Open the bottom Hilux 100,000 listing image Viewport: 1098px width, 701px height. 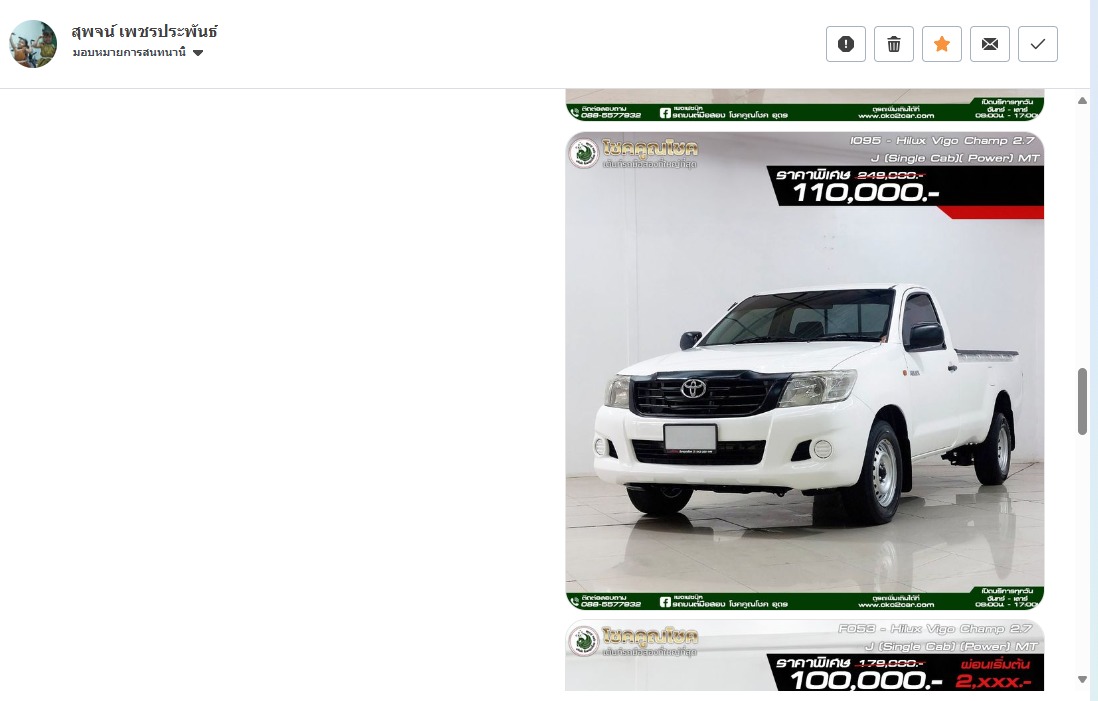(805, 655)
